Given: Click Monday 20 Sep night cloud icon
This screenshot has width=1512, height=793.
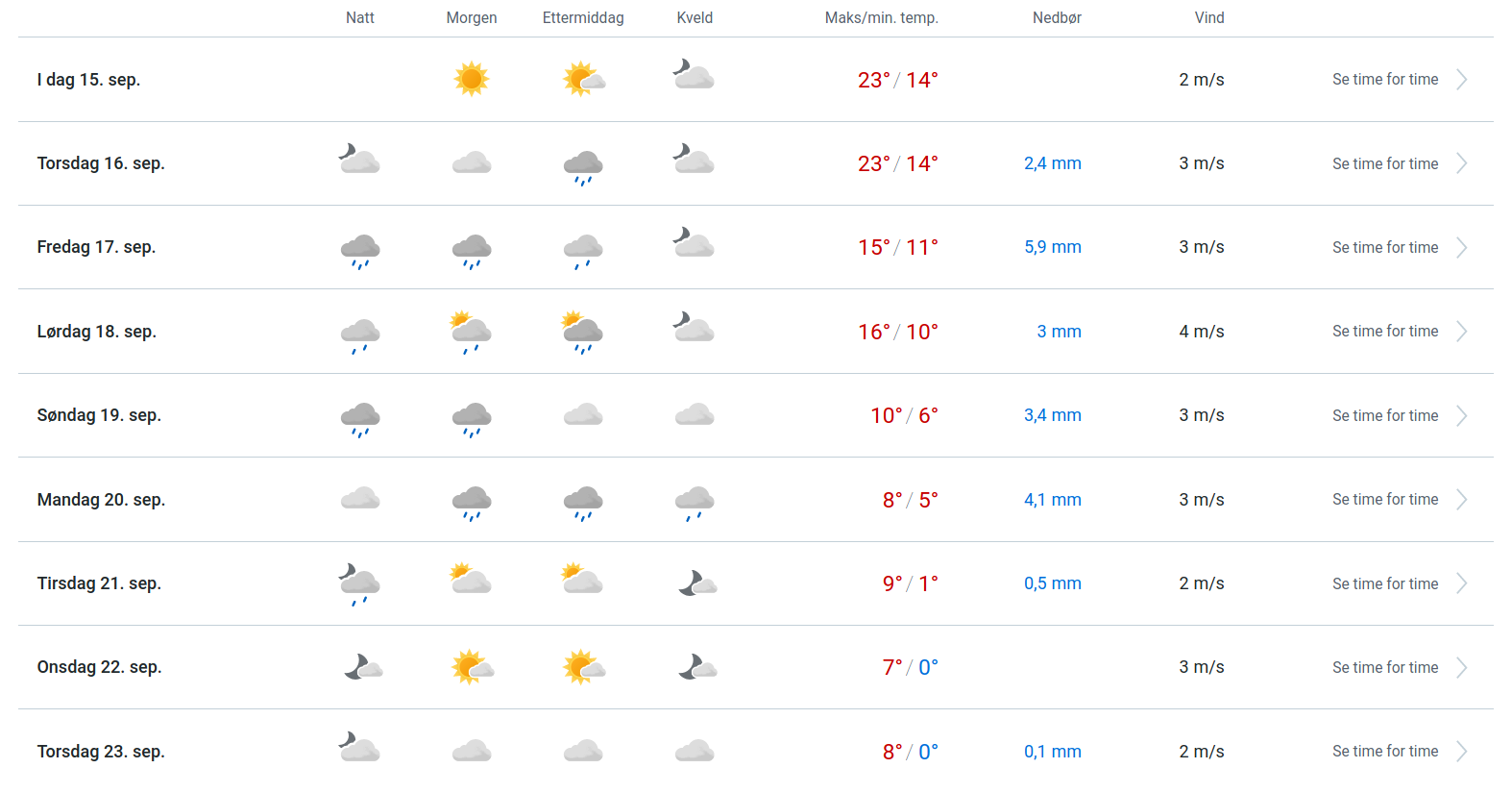Looking at the screenshot, I should [360, 499].
